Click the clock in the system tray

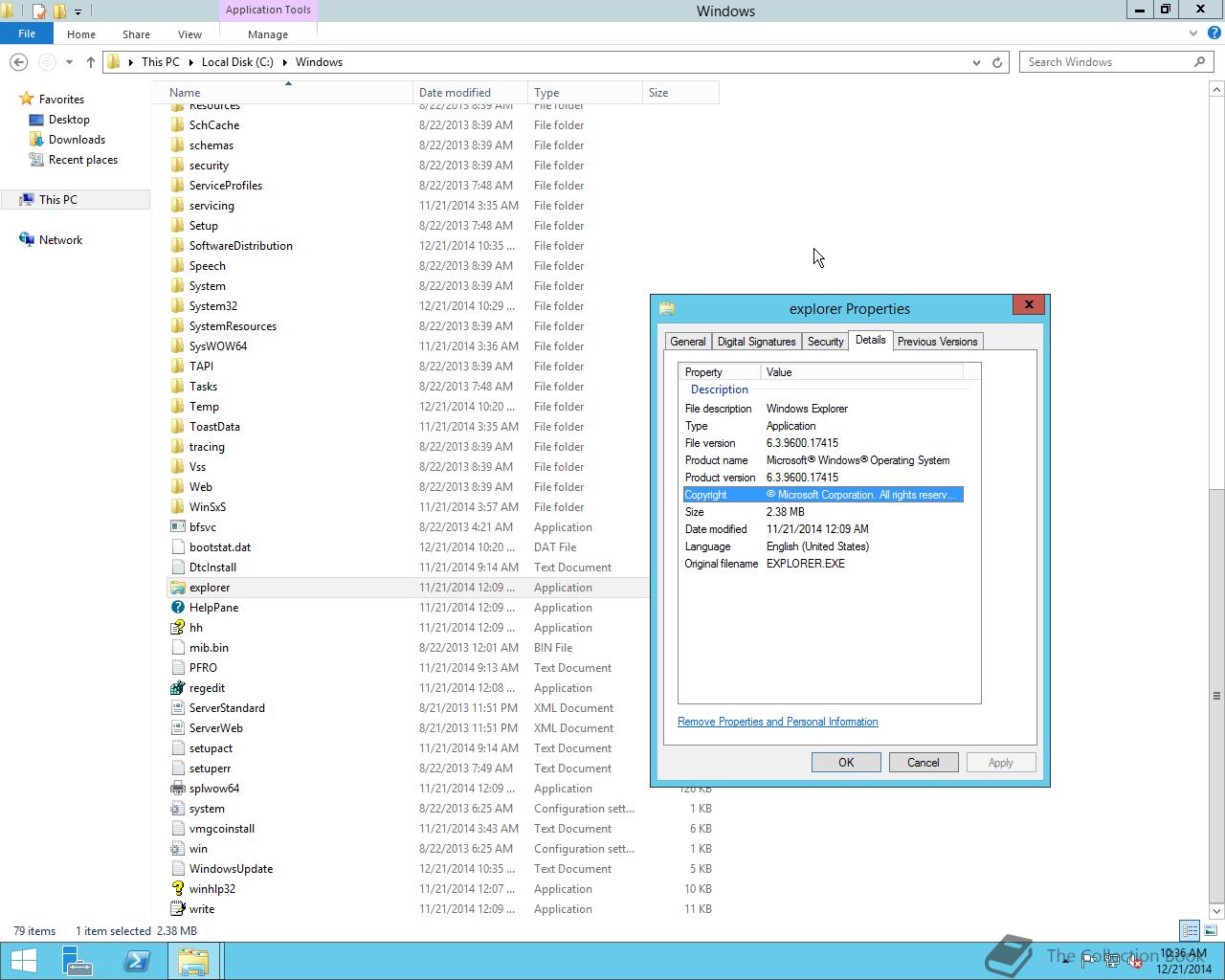click(1183, 961)
